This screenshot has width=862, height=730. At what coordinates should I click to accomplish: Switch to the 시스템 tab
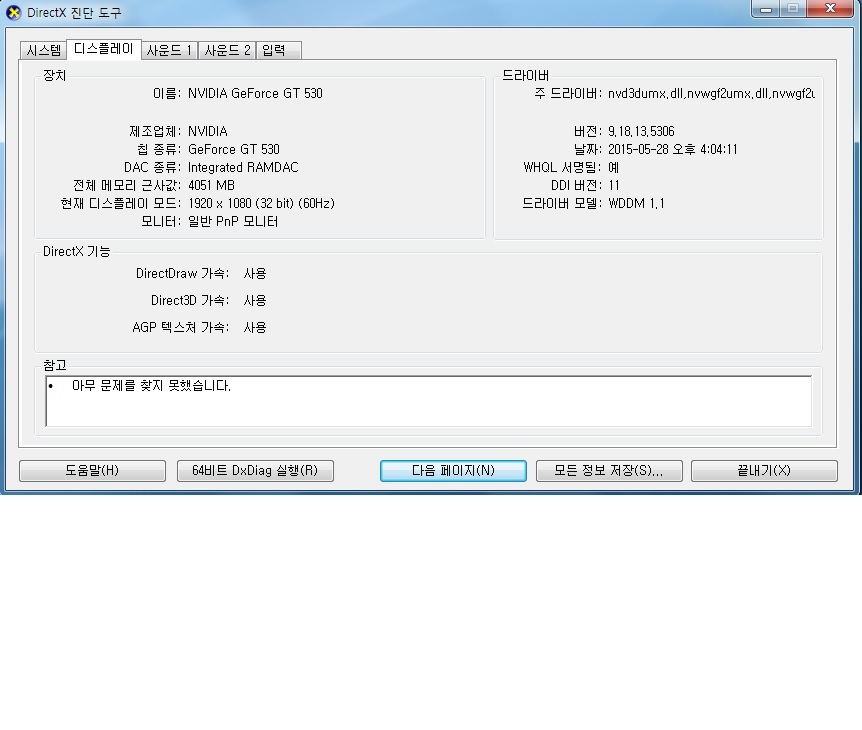pos(43,50)
